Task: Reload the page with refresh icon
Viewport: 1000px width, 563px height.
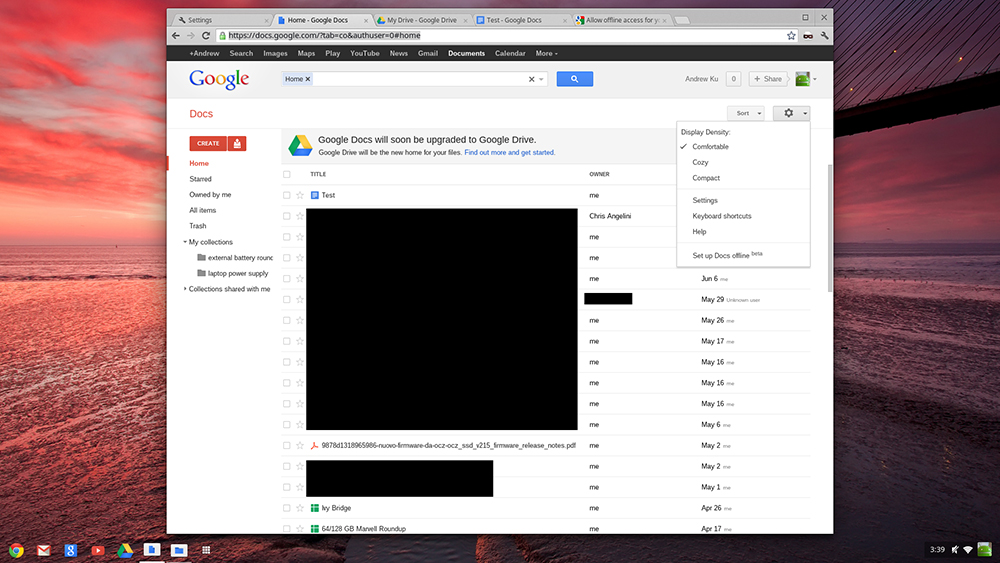Action: click(x=205, y=36)
